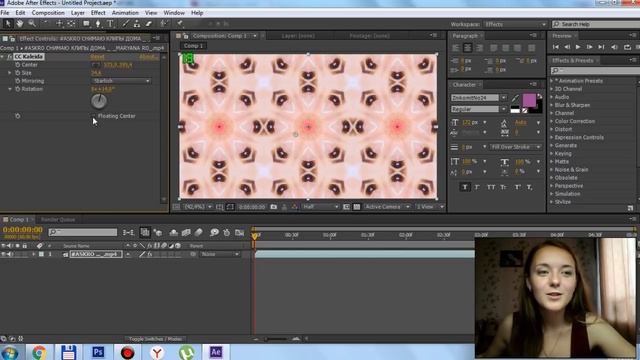Click the Faux Bold icon in Character panel

coord(464,187)
